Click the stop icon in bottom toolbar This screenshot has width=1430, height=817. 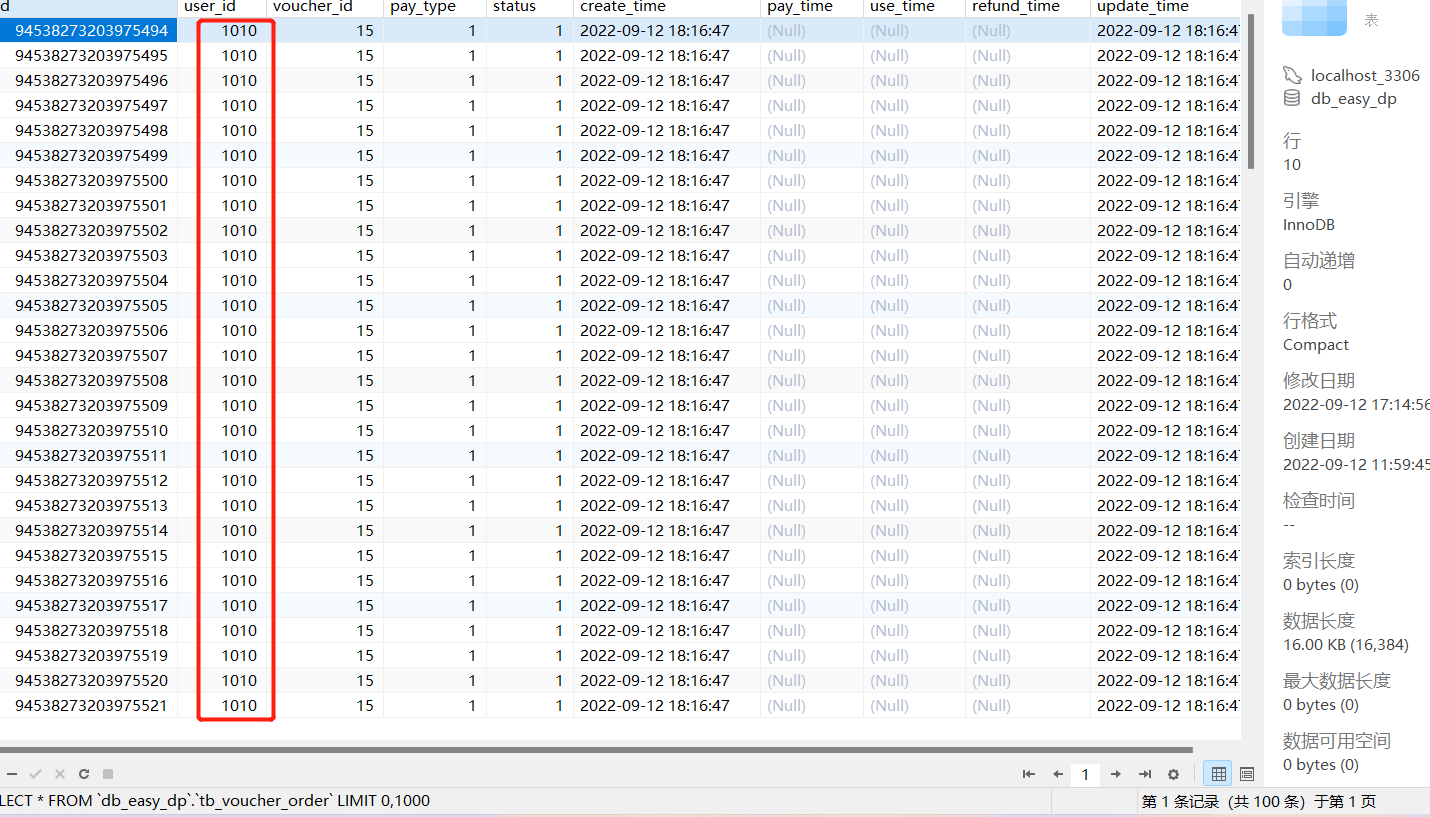pyautogui.click(x=108, y=774)
